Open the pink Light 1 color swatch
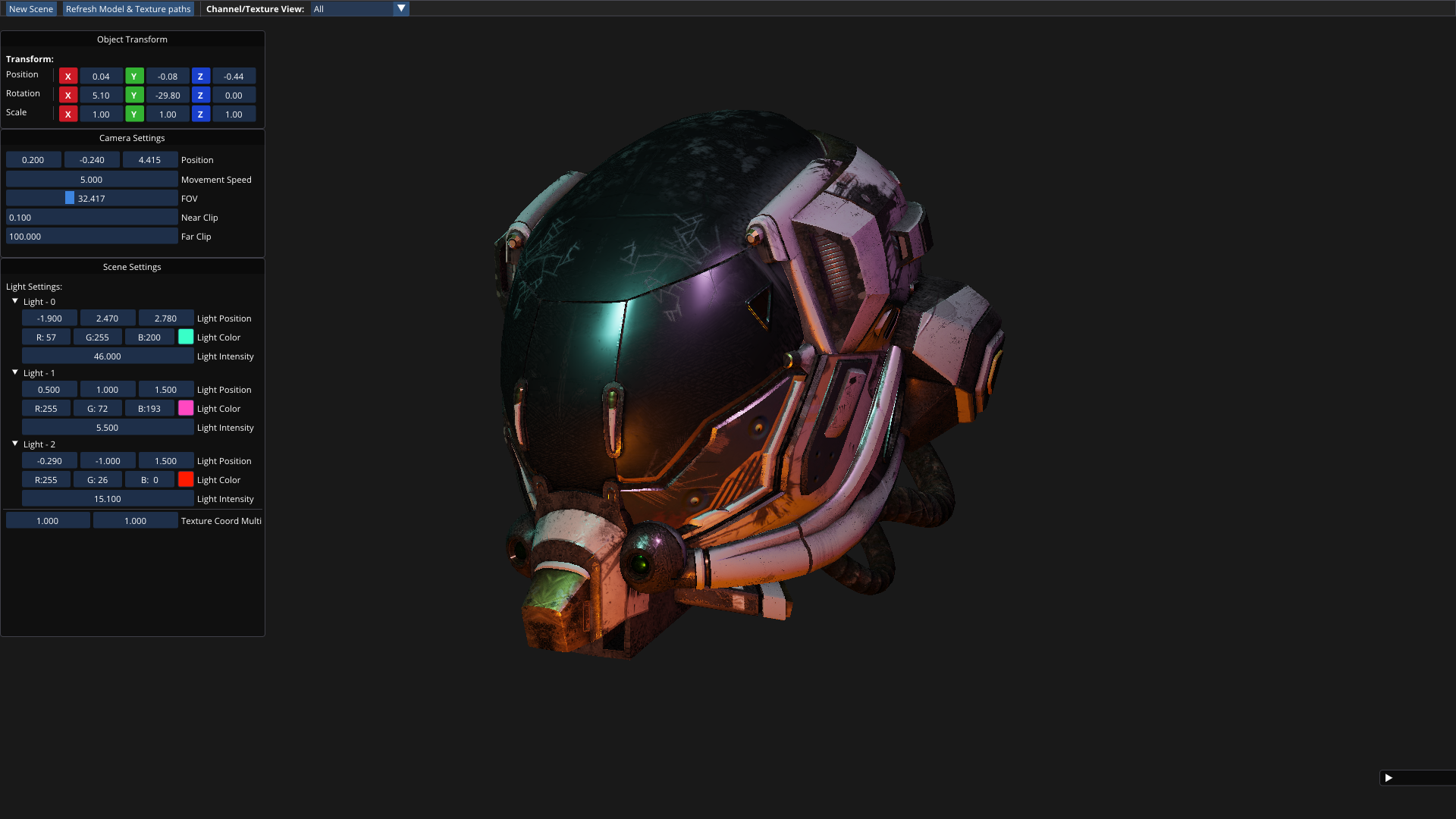Viewport: 1456px width, 819px height. pos(186,409)
